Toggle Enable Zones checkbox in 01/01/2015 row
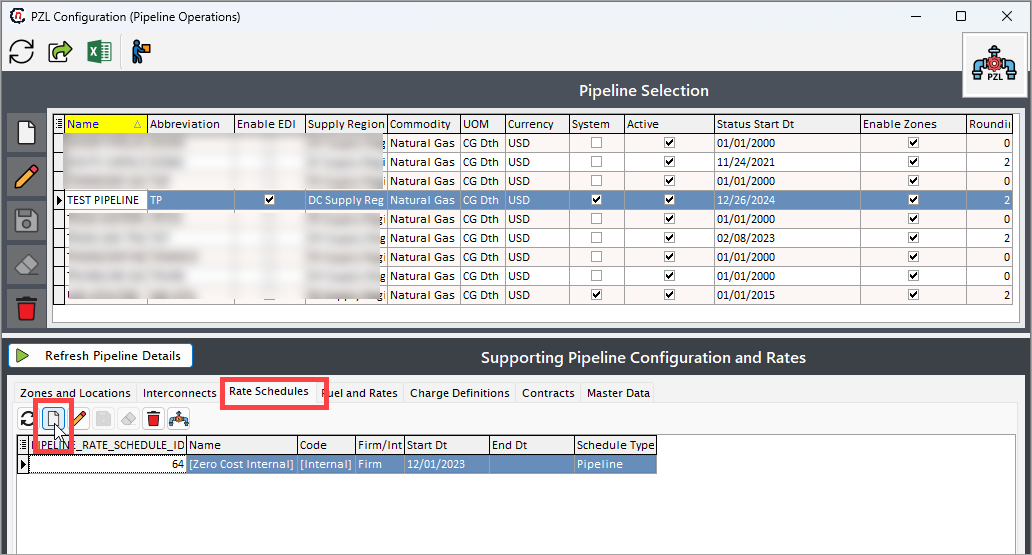 point(914,295)
